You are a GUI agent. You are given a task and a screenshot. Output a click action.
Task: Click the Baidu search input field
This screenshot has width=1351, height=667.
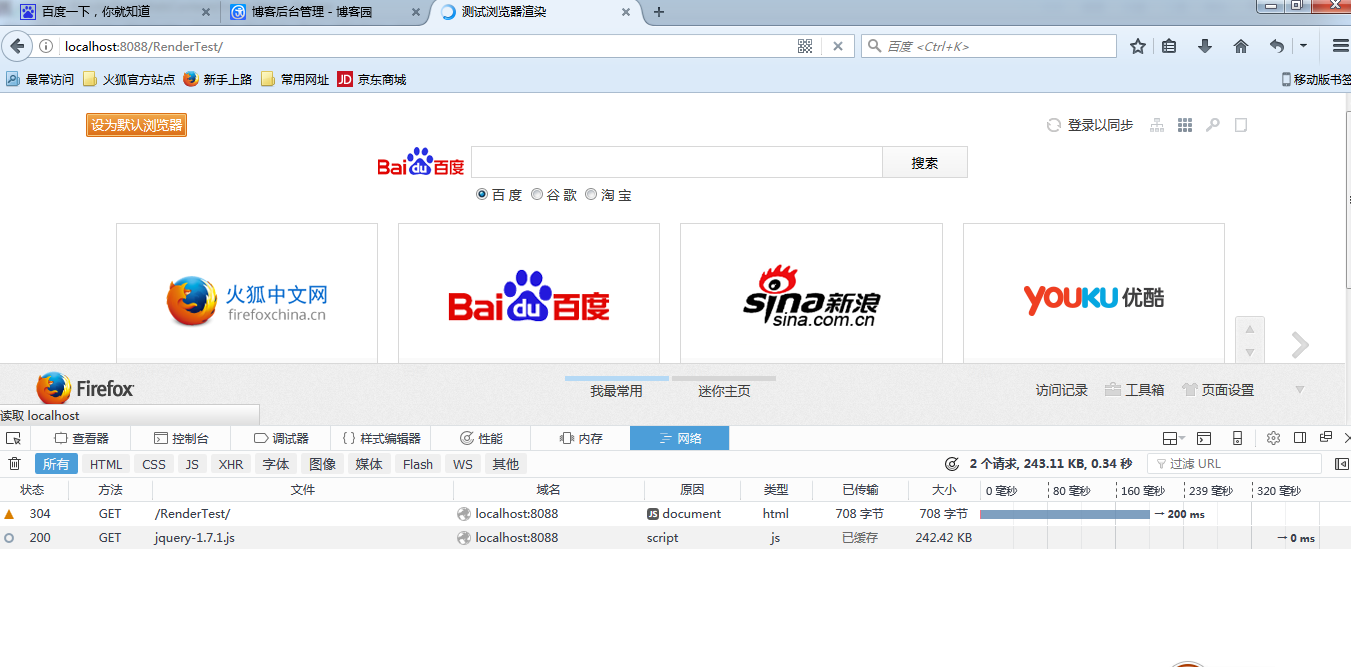click(677, 162)
